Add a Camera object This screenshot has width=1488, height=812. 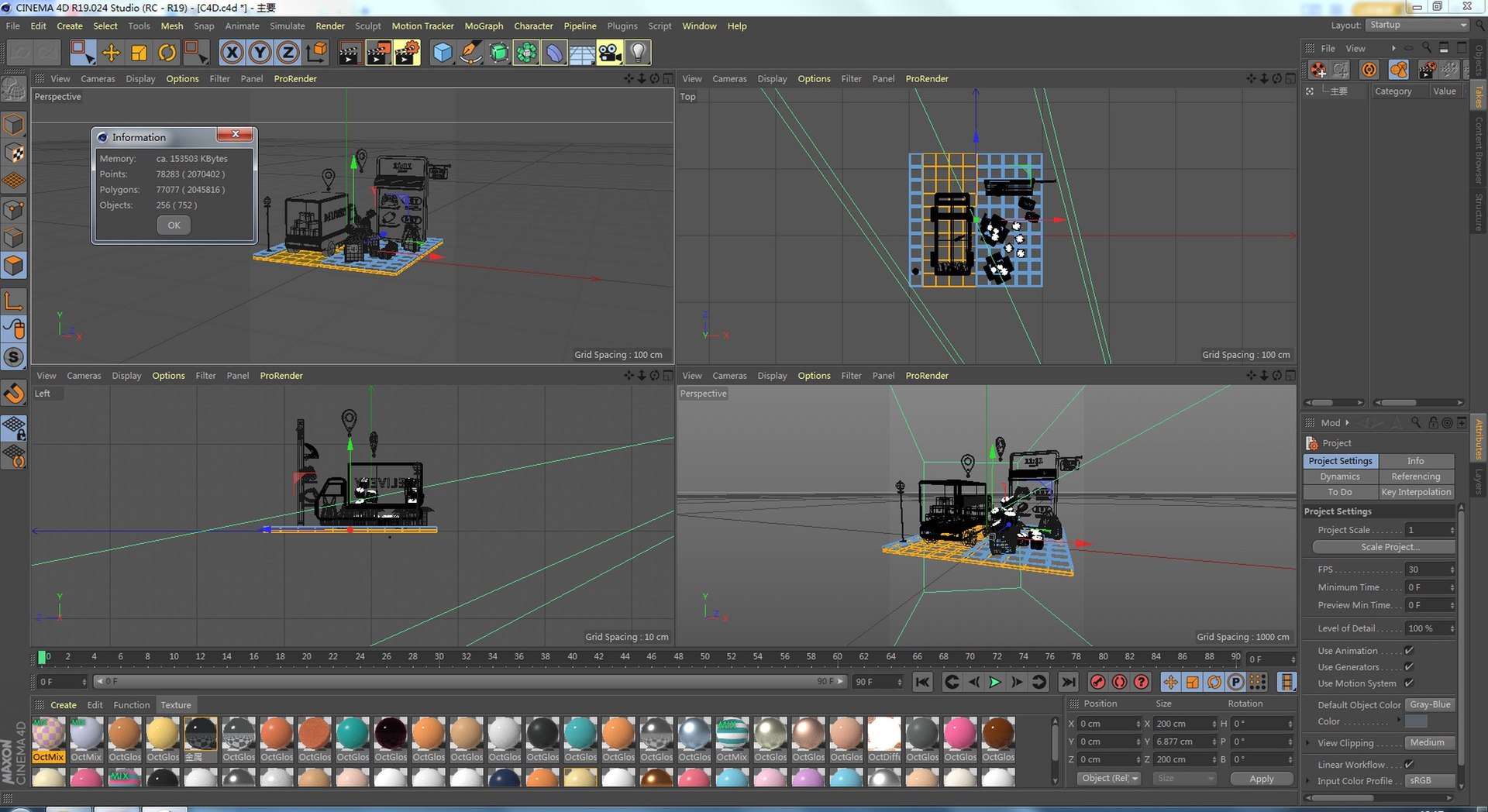click(610, 53)
